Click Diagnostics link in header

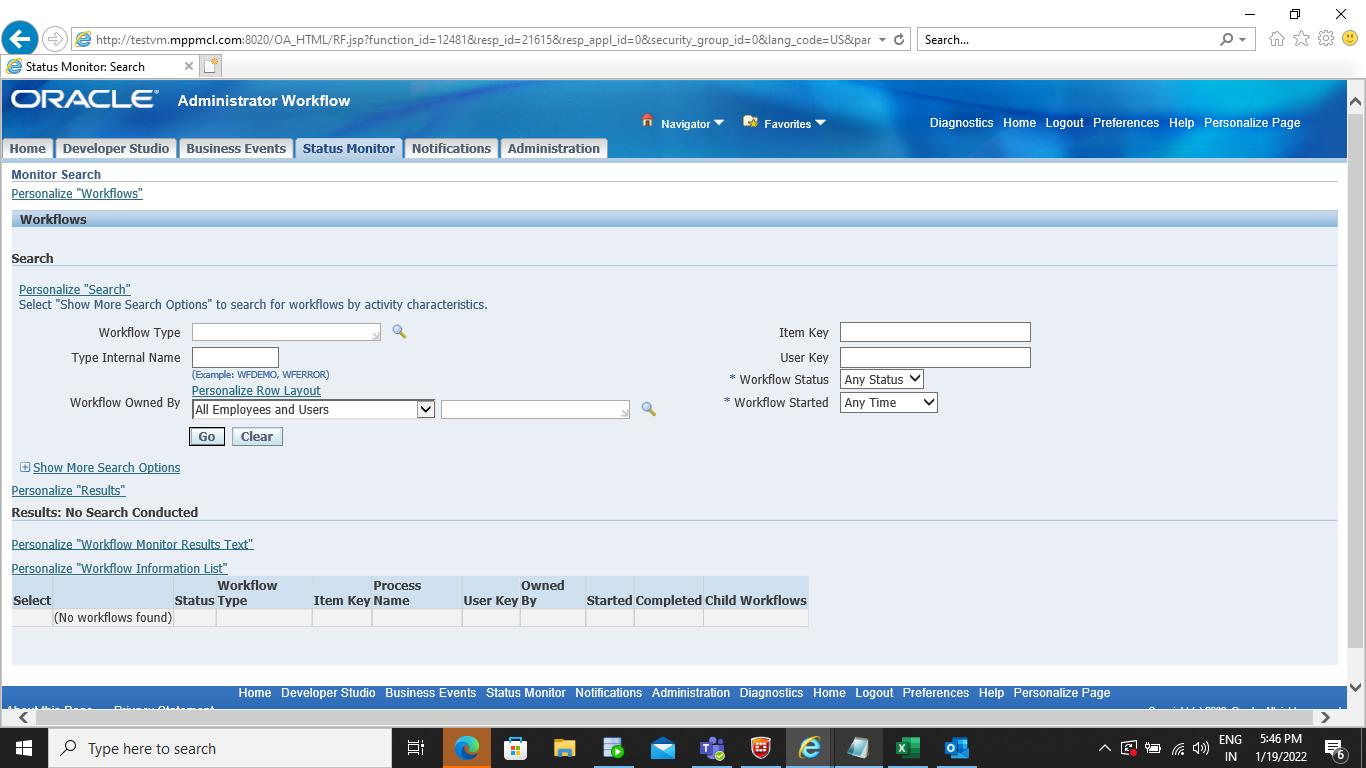(961, 123)
